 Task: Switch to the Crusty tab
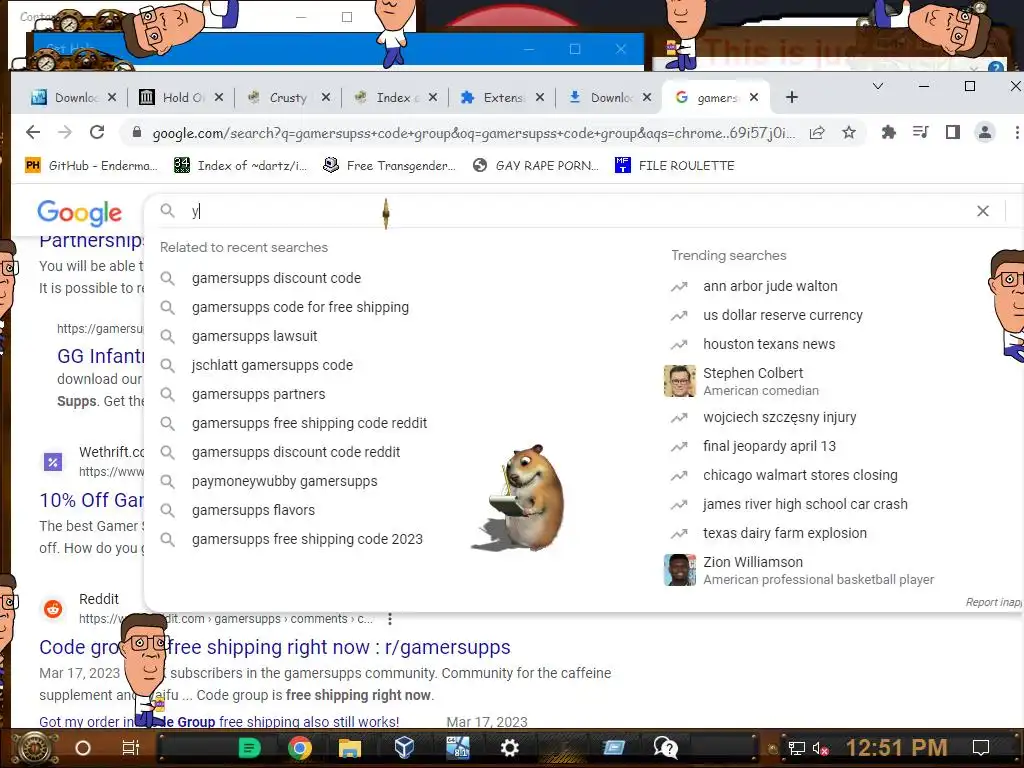click(288, 97)
